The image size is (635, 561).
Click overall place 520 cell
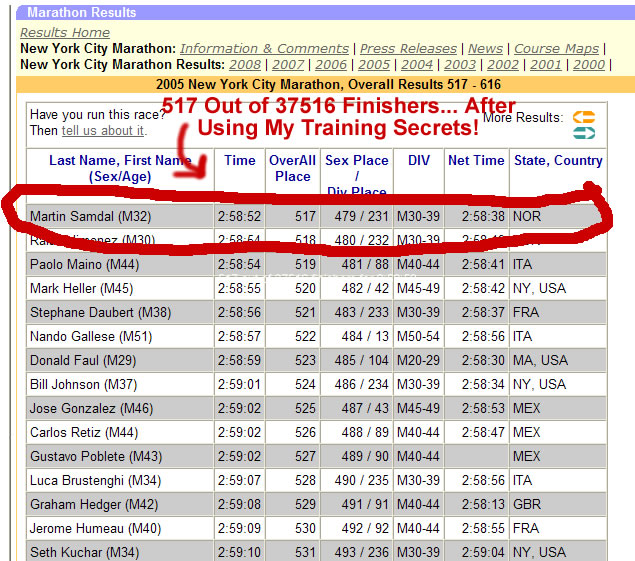coord(293,288)
